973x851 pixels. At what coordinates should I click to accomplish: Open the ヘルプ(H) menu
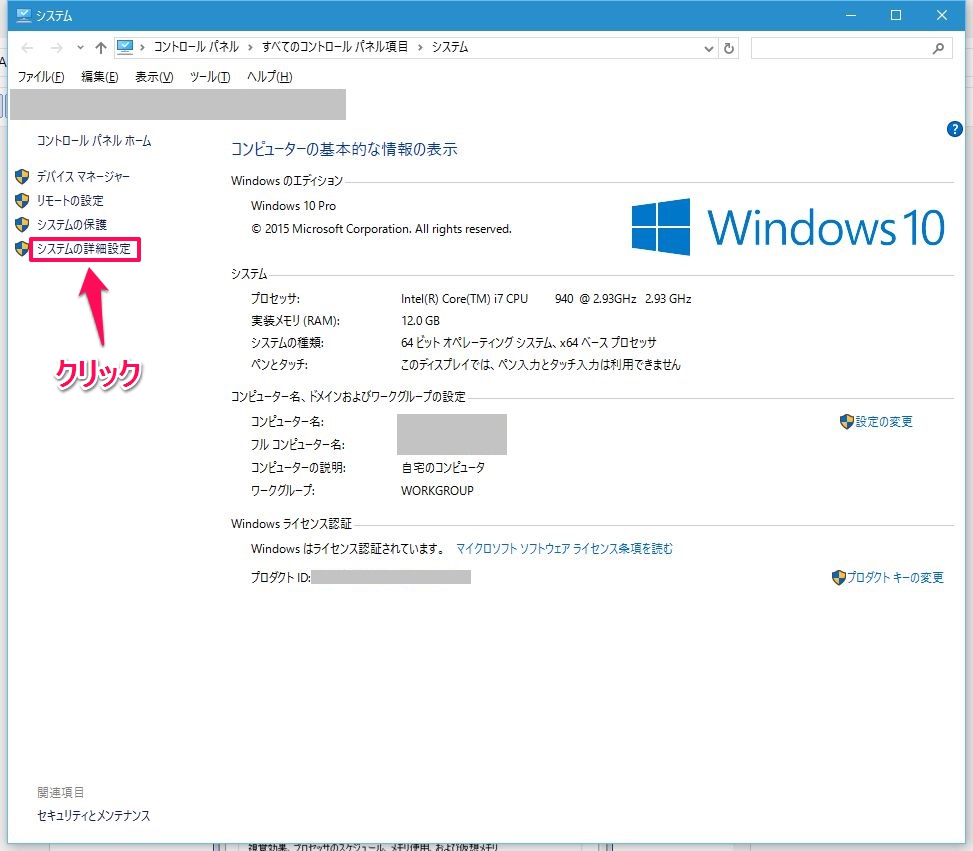point(269,77)
